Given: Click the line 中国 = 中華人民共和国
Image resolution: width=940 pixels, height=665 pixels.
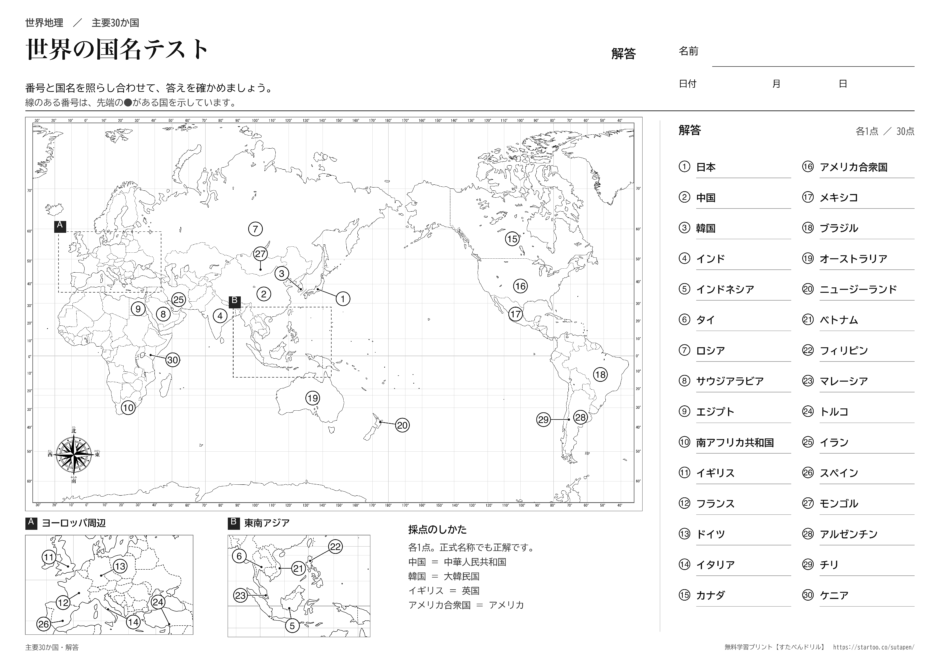Looking at the screenshot, I should tap(457, 562).
